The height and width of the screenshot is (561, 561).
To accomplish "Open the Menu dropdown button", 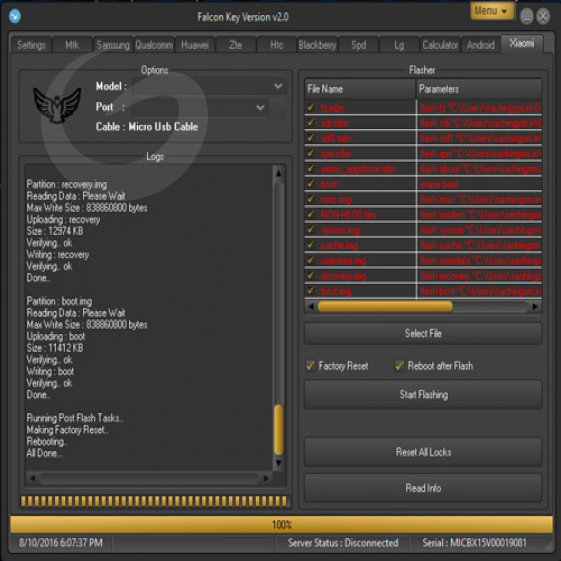I will [492, 11].
